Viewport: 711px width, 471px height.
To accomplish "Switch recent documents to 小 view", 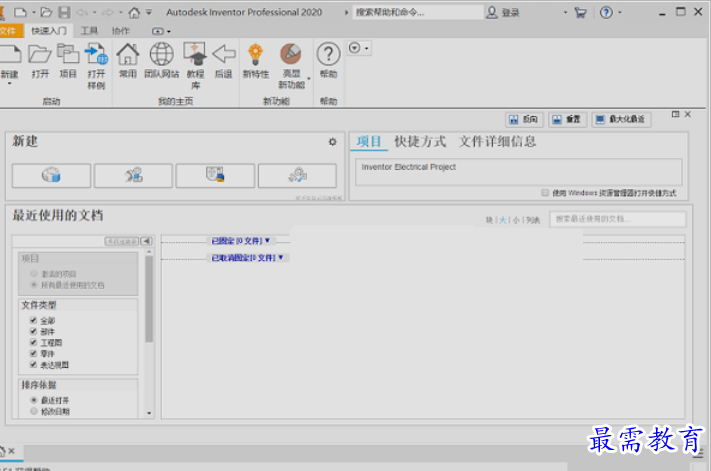I will pos(516,220).
